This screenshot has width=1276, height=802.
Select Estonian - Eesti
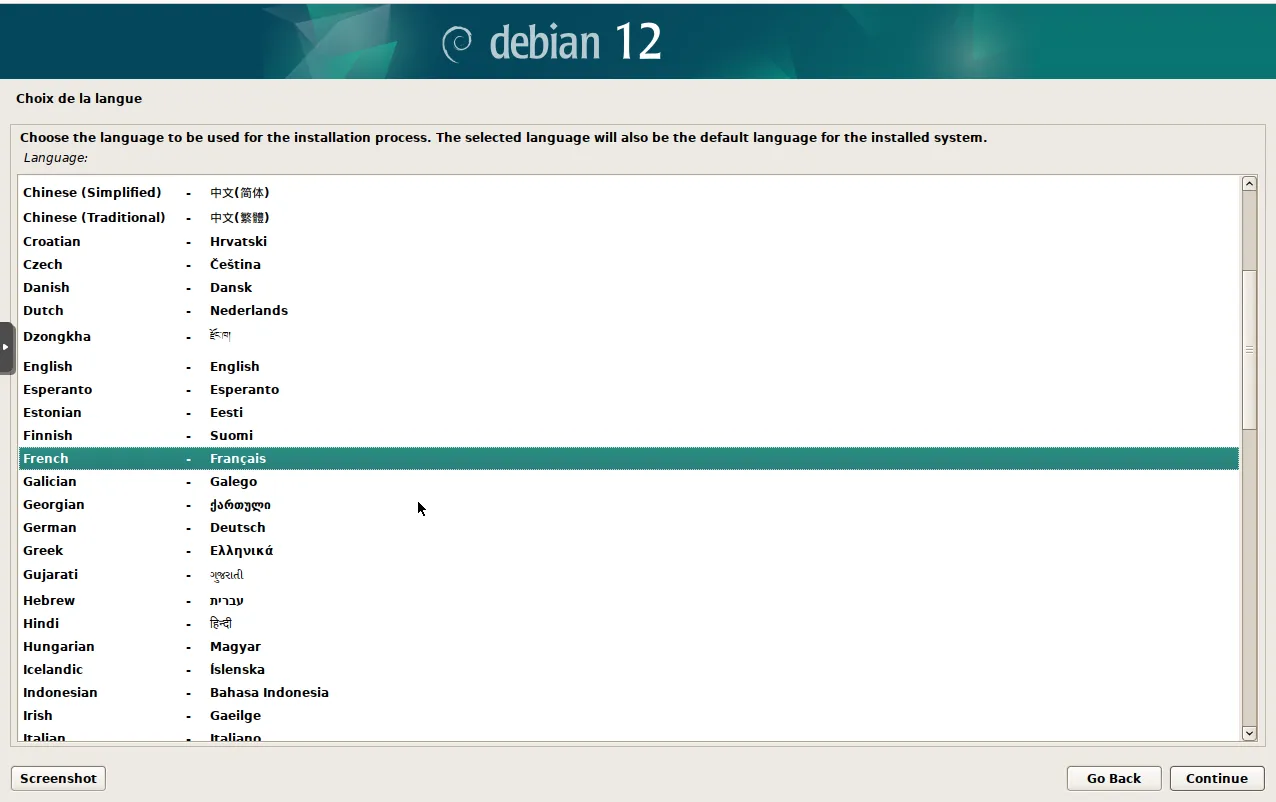point(629,412)
